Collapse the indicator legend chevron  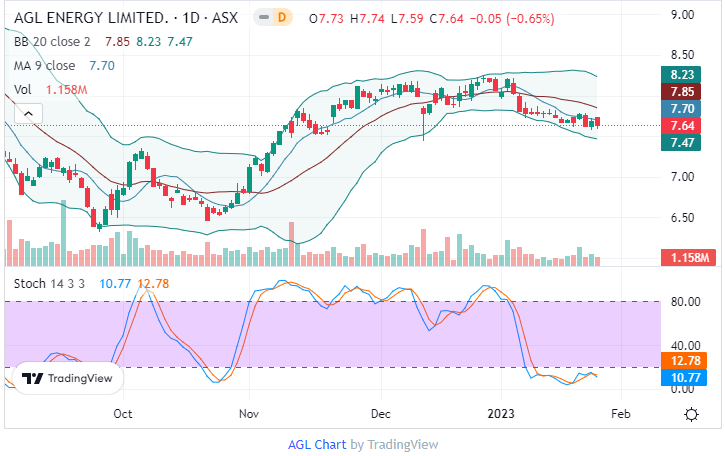pyautogui.click(x=28, y=112)
